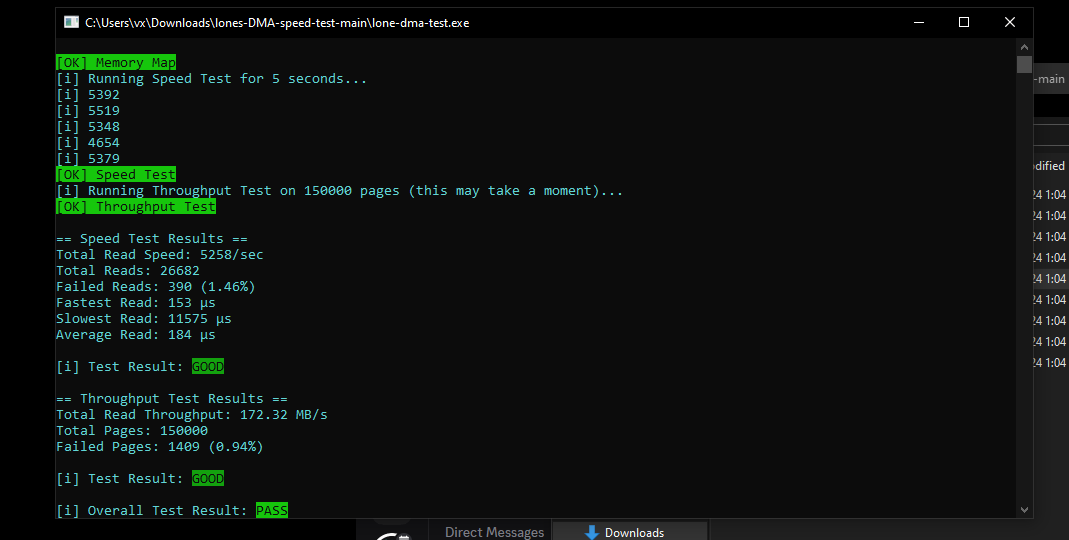Image resolution: width=1069 pixels, height=540 pixels.
Task: Select the Downloads taskbar item
Action: pyautogui.click(x=629, y=532)
